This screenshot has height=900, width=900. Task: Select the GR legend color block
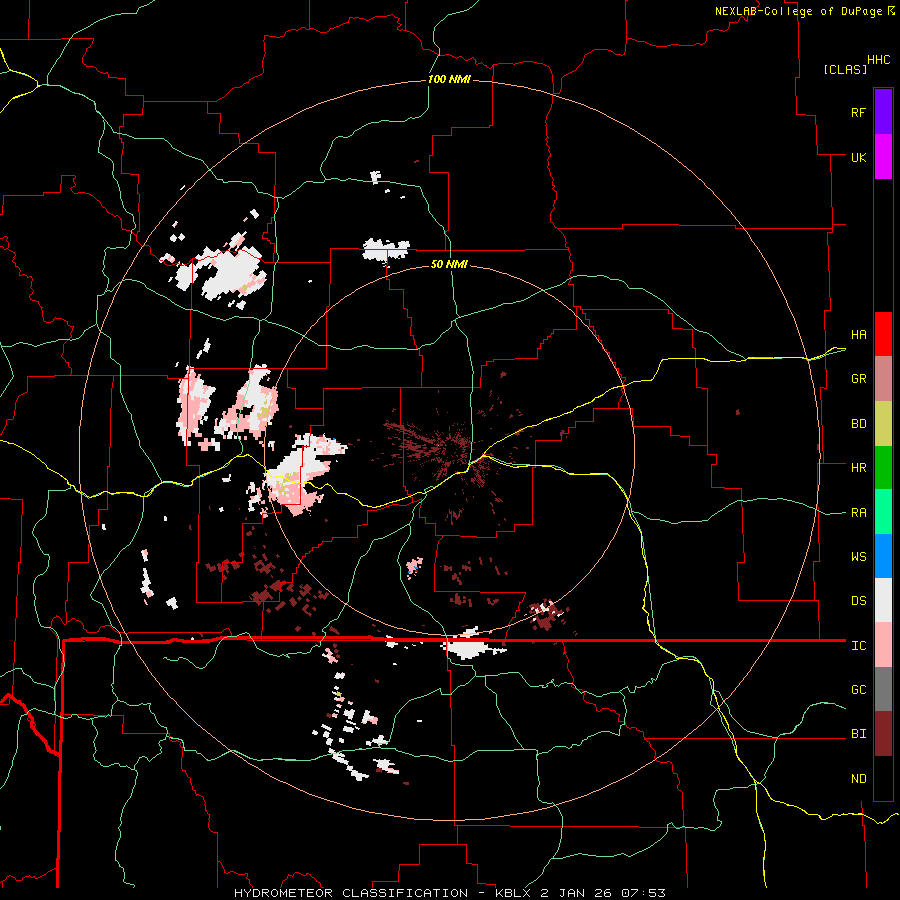coord(883,379)
